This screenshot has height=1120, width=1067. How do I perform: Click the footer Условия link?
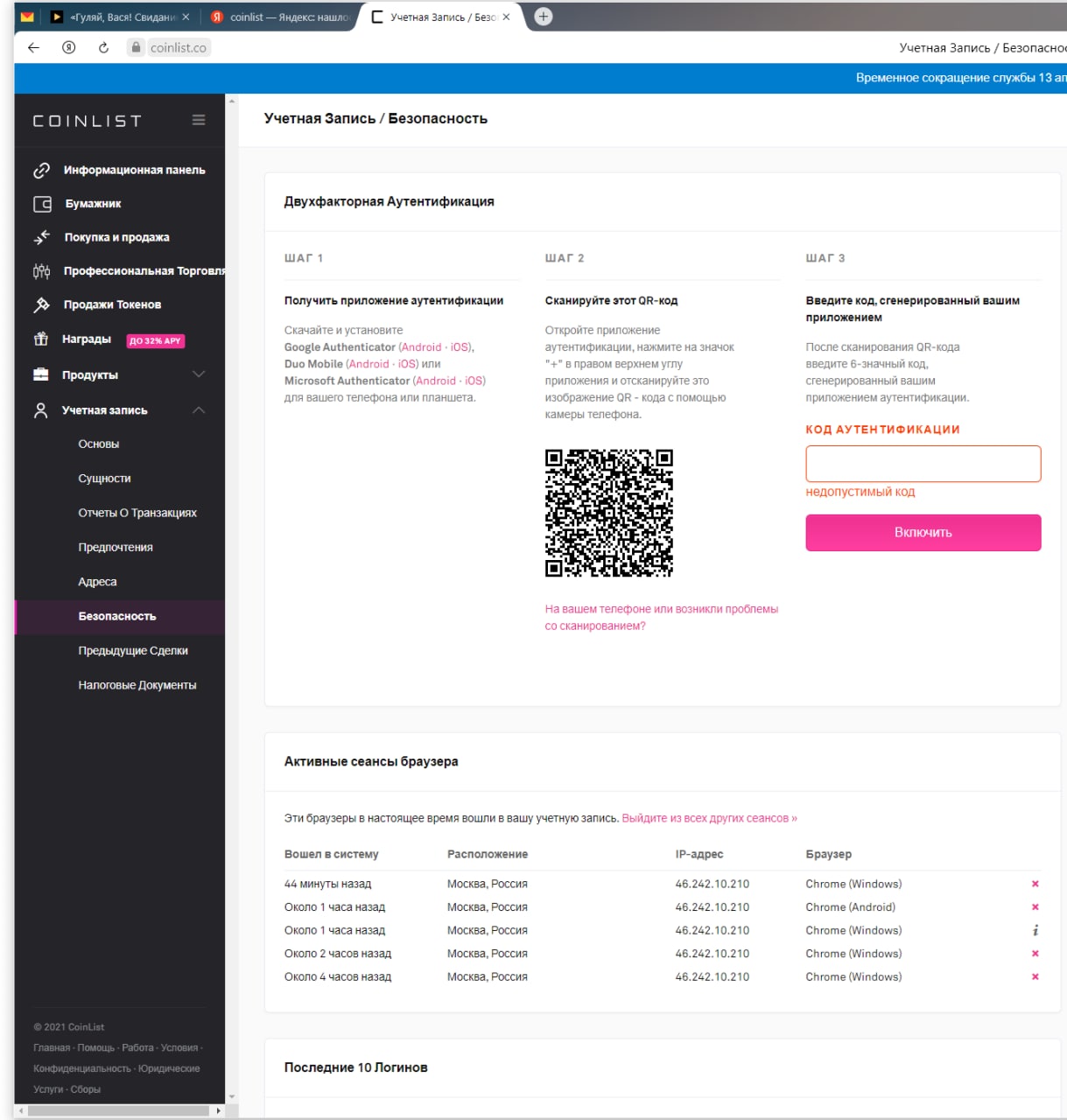pos(179,1048)
